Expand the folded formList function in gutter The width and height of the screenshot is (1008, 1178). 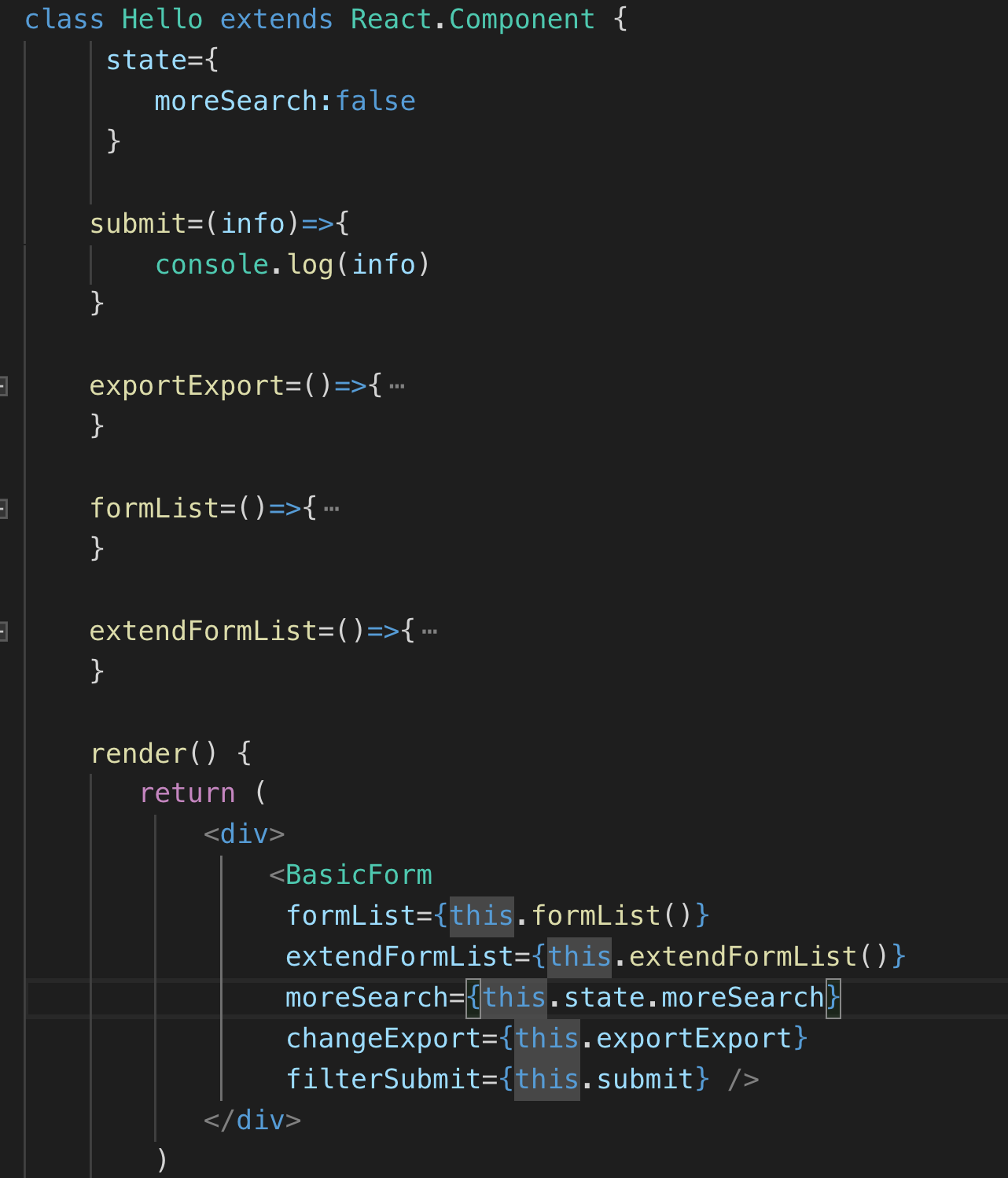click(3, 509)
